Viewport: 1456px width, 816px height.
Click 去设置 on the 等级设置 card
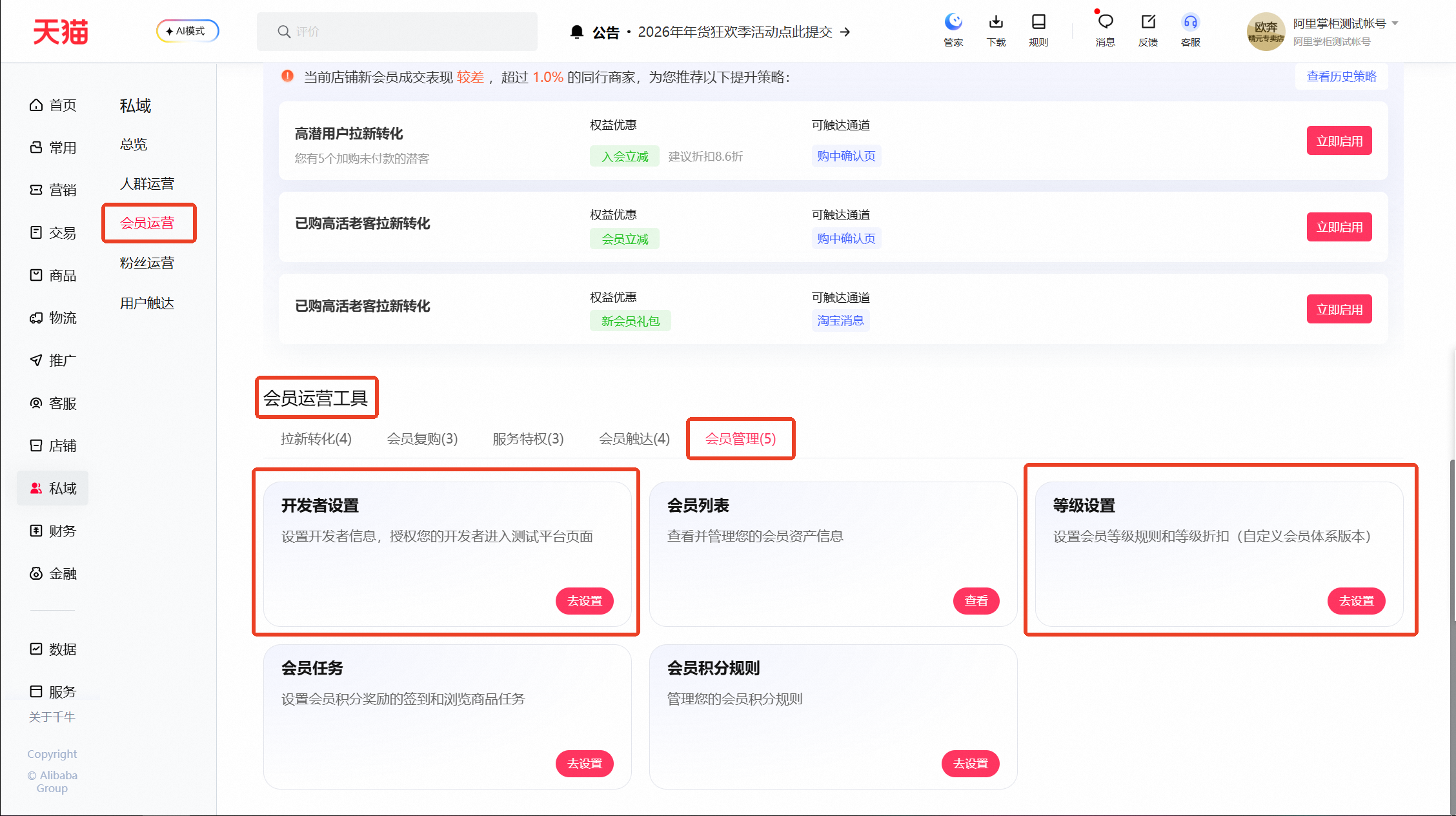pos(1355,601)
